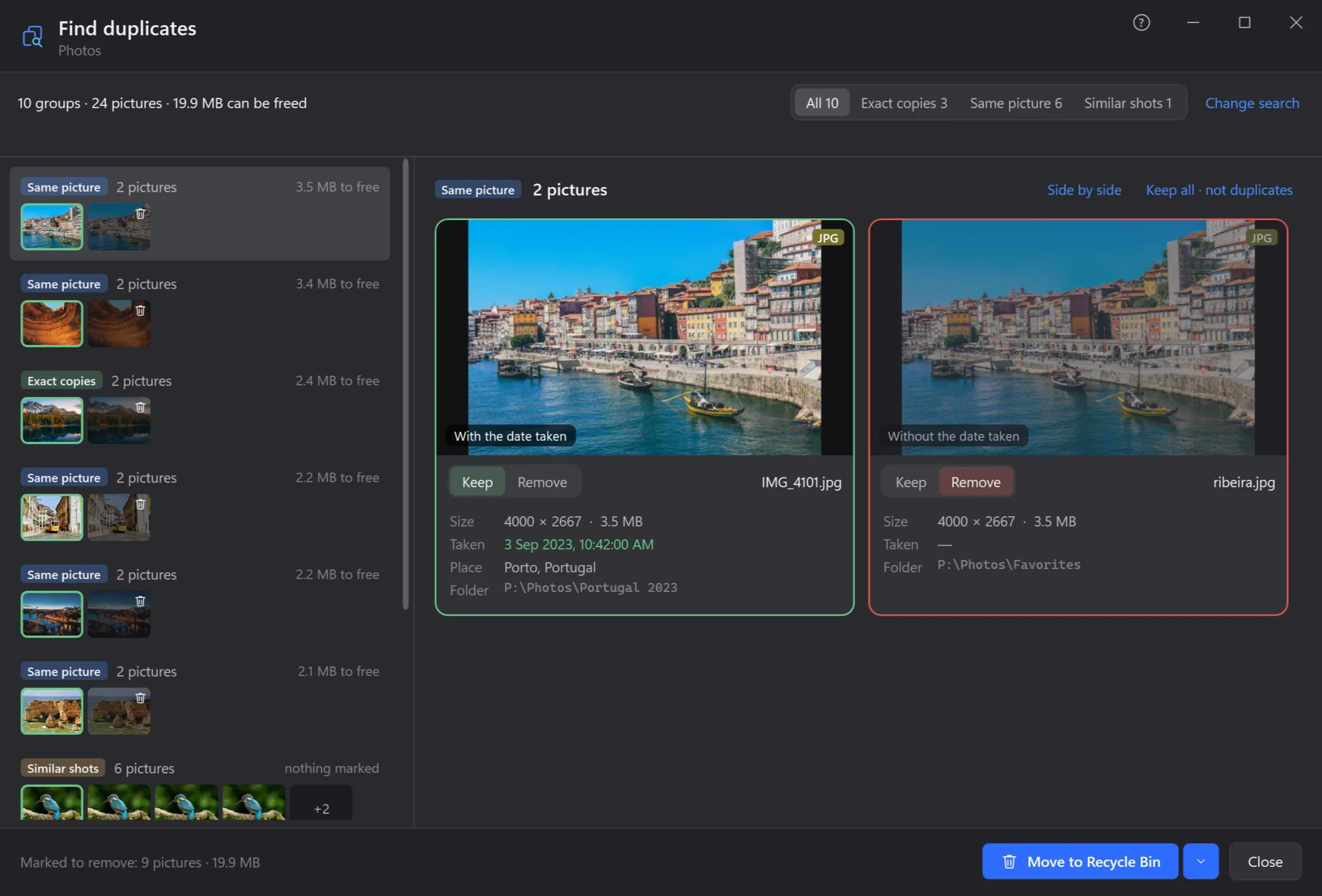
Task: Click folder path P:\Photos\Favorites
Action: point(1009,565)
